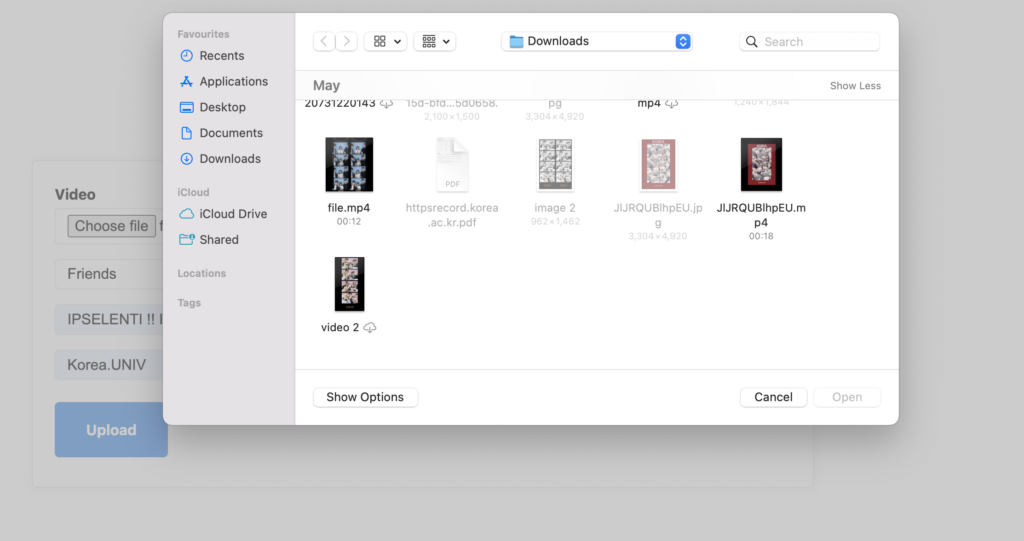The height and width of the screenshot is (541, 1024).
Task: Click the Documents page icon in the sidebar
Action: (x=186, y=133)
